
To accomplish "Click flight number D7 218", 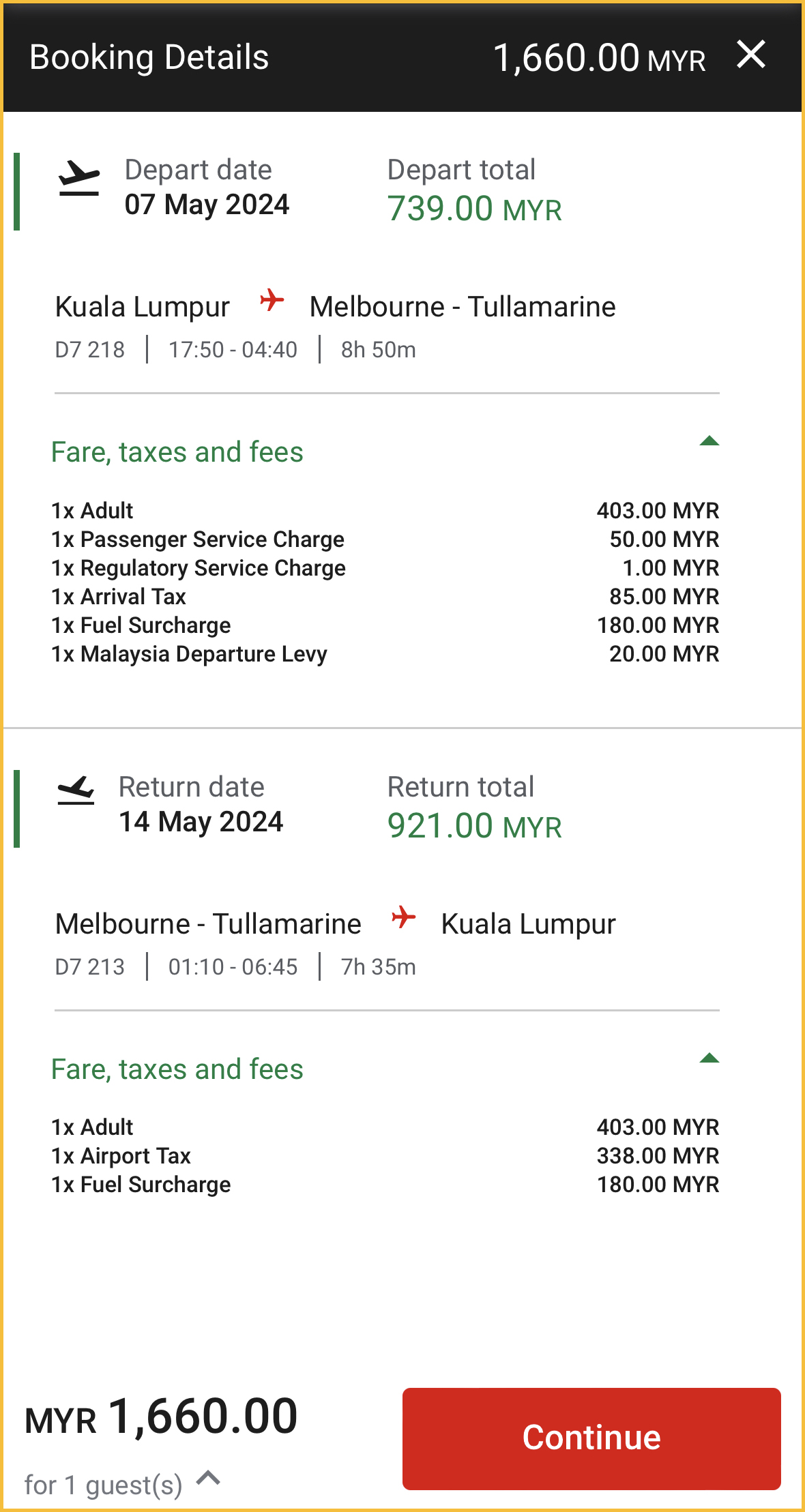I will point(90,350).
